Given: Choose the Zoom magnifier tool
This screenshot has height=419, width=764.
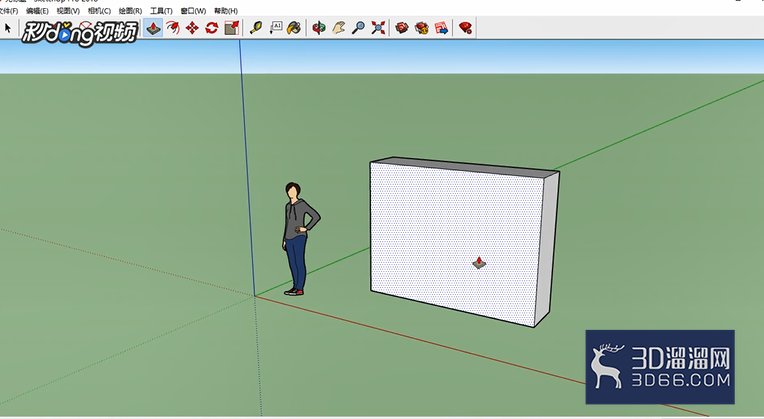Looking at the screenshot, I should pyautogui.click(x=358, y=28).
